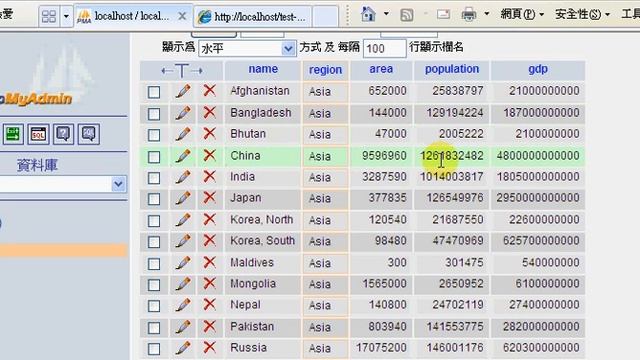Tick the Bangladesh row checkbox
The height and width of the screenshot is (360, 640).
[x=154, y=113]
